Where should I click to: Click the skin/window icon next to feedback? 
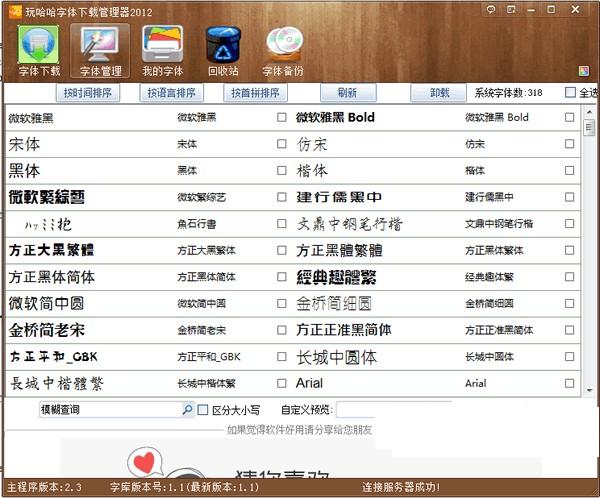click(511, 9)
